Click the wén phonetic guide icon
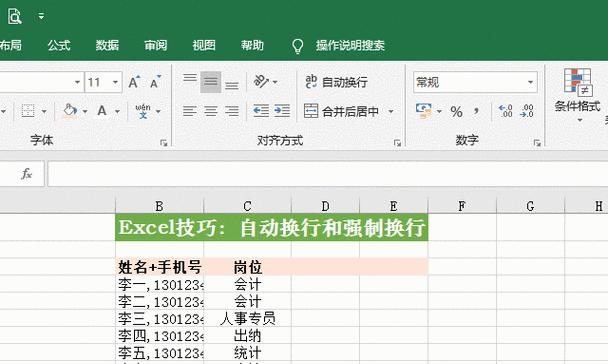Viewport: 608px width, 364px height. (x=143, y=111)
